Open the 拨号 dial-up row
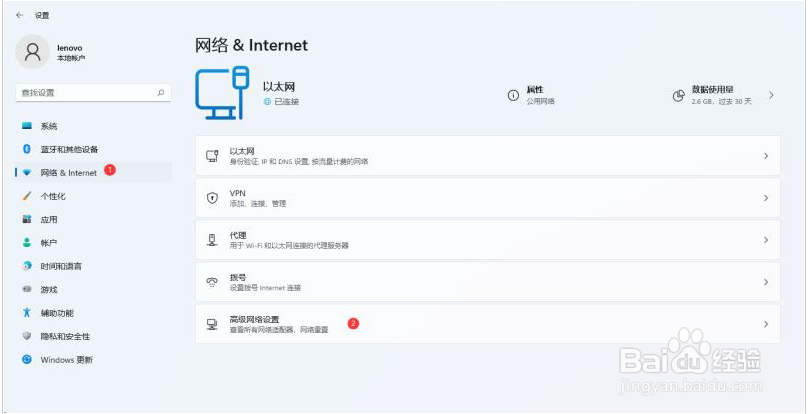Screen dimensions: 808x414 (487, 282)
